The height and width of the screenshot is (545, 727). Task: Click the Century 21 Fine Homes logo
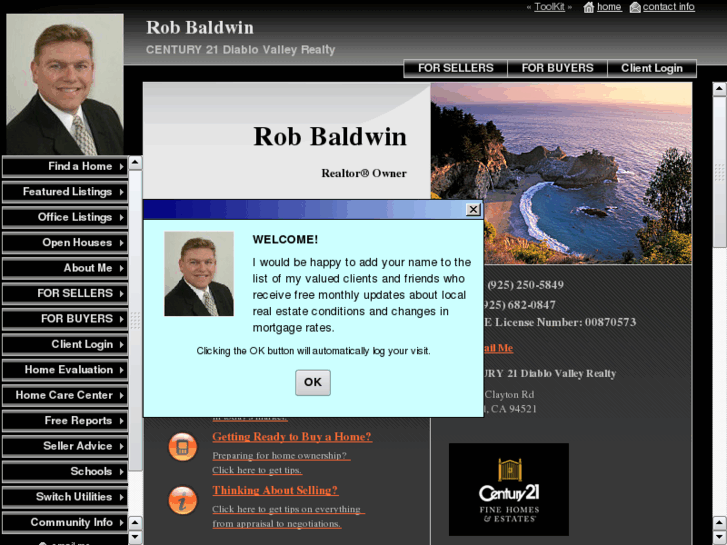(x=509, y=489)
